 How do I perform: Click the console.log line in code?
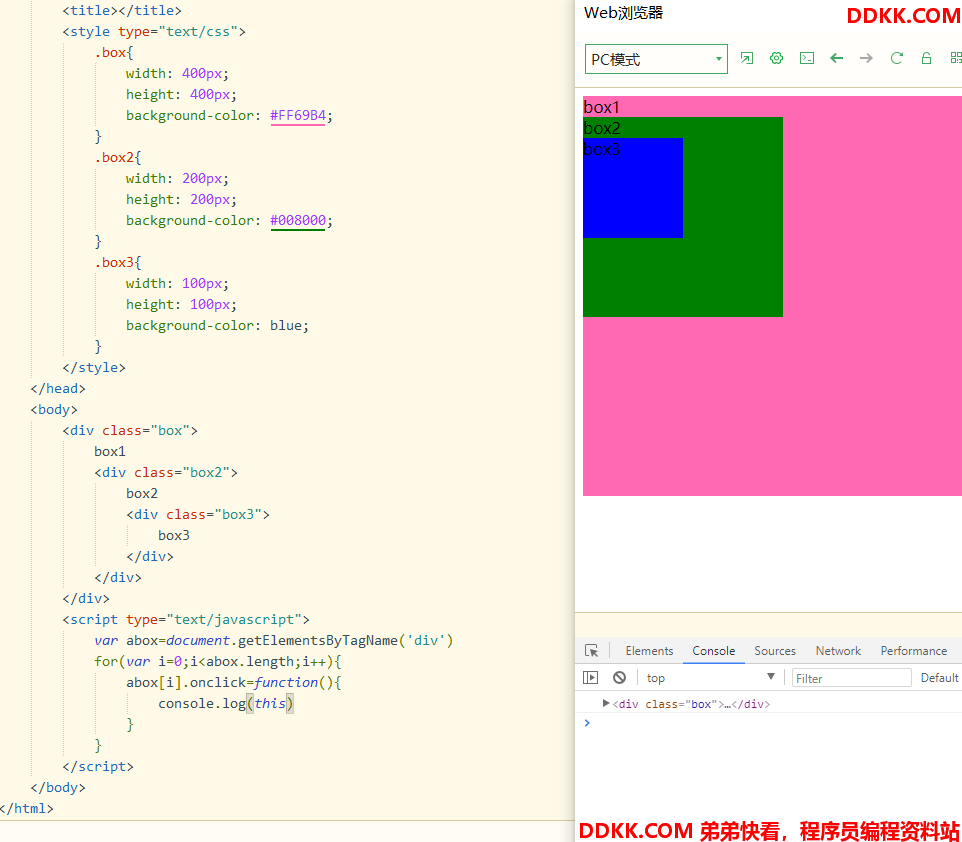point(226,703)
